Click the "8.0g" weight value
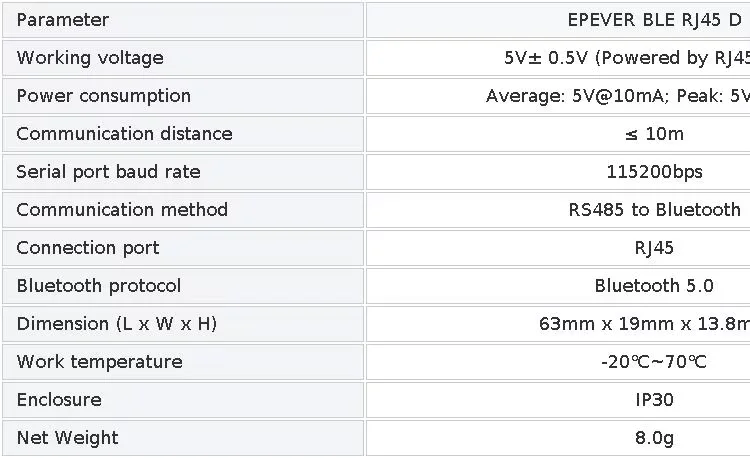 pyautogui.click(x=654, y=438)
